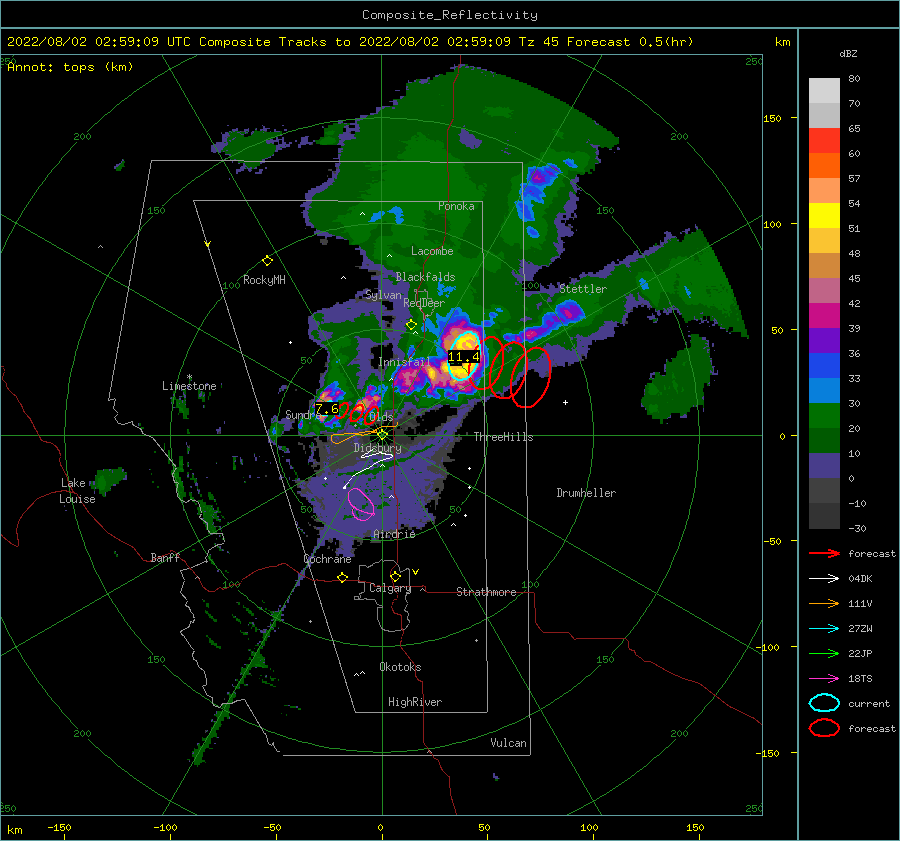Click the dBZ heading of the color scale

click(848, 54)
